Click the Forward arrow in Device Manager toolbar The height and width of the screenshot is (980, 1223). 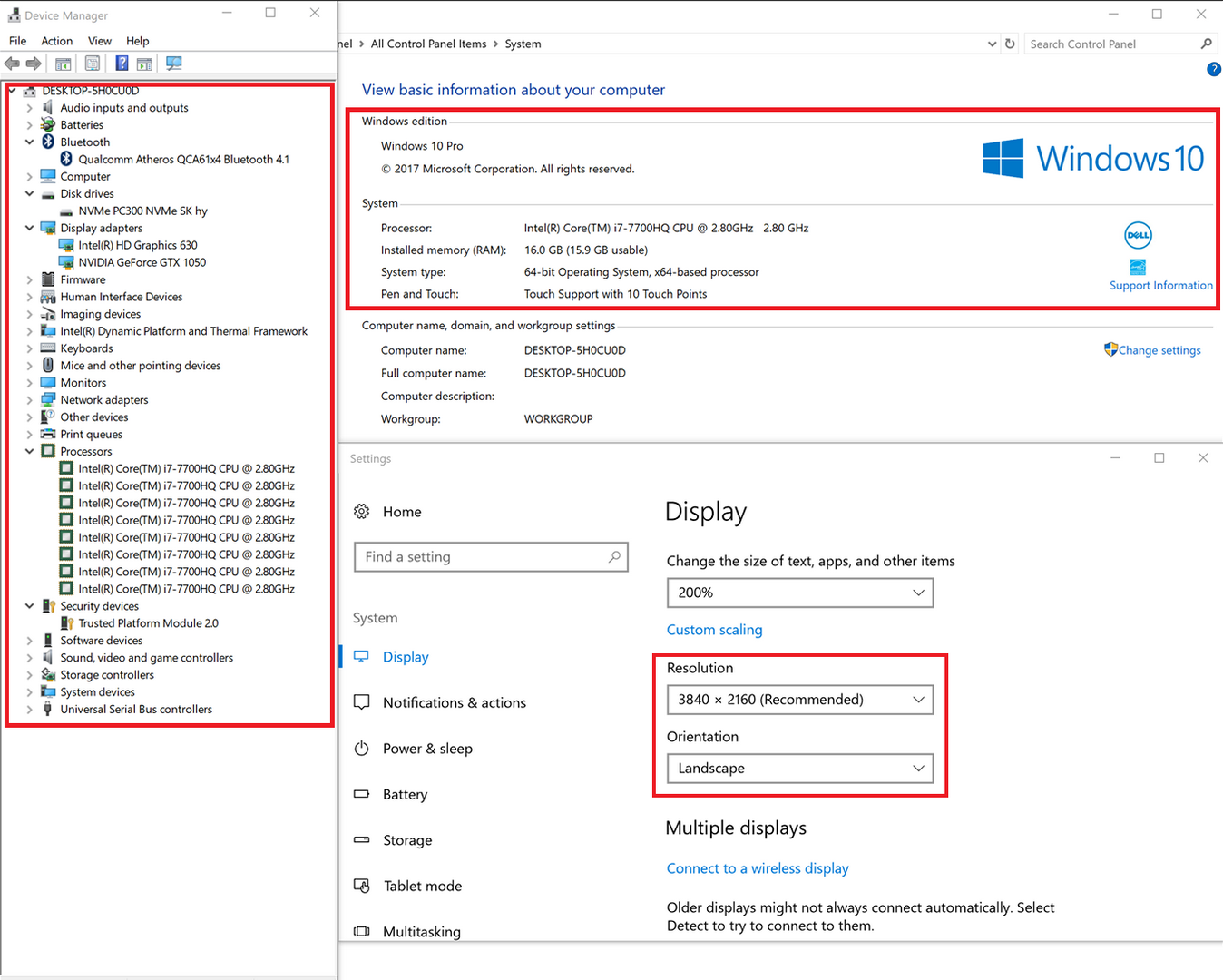pos(34,64)
